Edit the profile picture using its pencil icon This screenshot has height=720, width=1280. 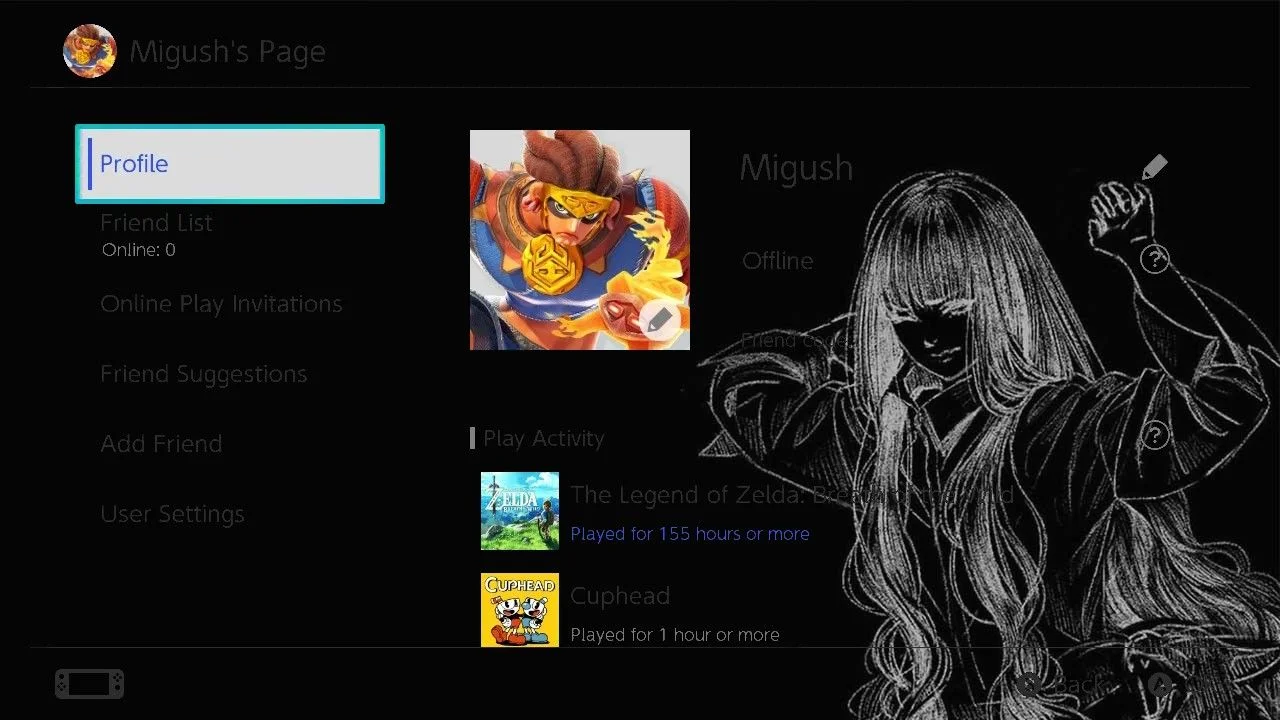pyautogui.click(x=658, y=320)
